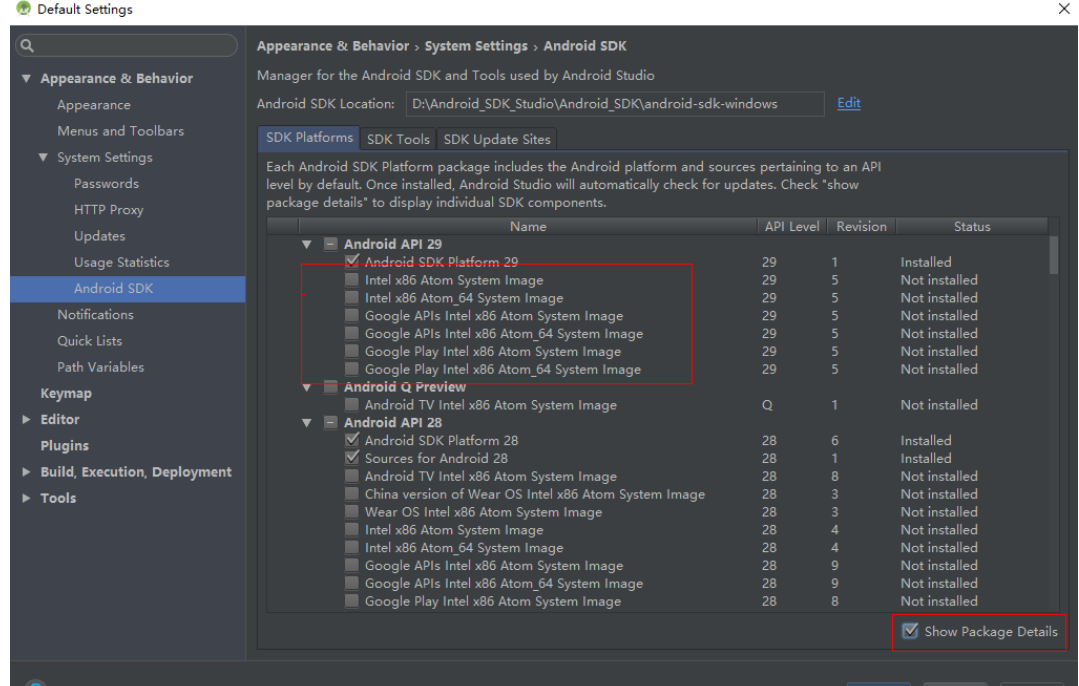Click the Android Studio icon in title bar

click(x=23, y=8)
